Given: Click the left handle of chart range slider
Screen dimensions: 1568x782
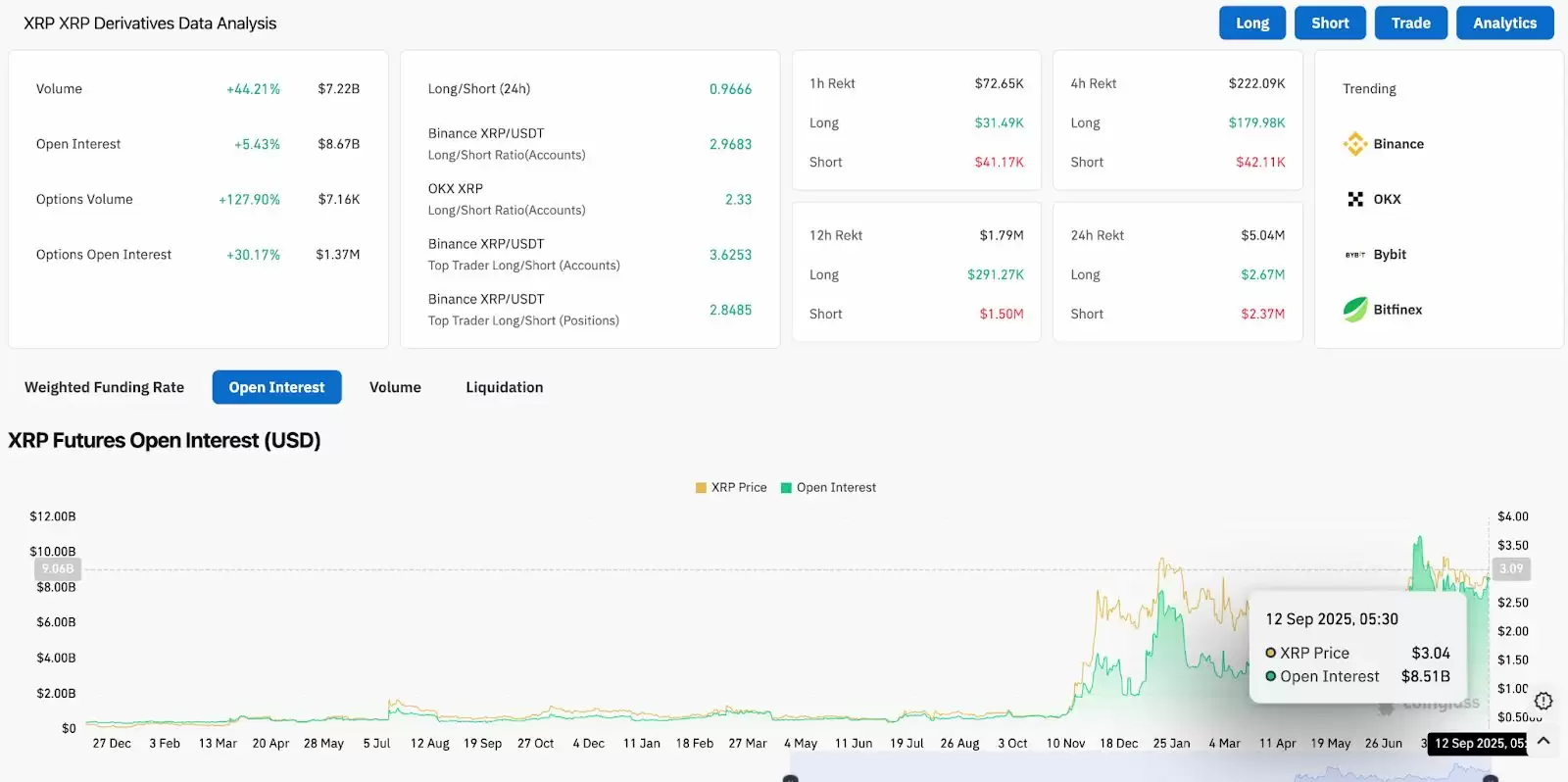Looking at the screenshot, I should 791,778.
